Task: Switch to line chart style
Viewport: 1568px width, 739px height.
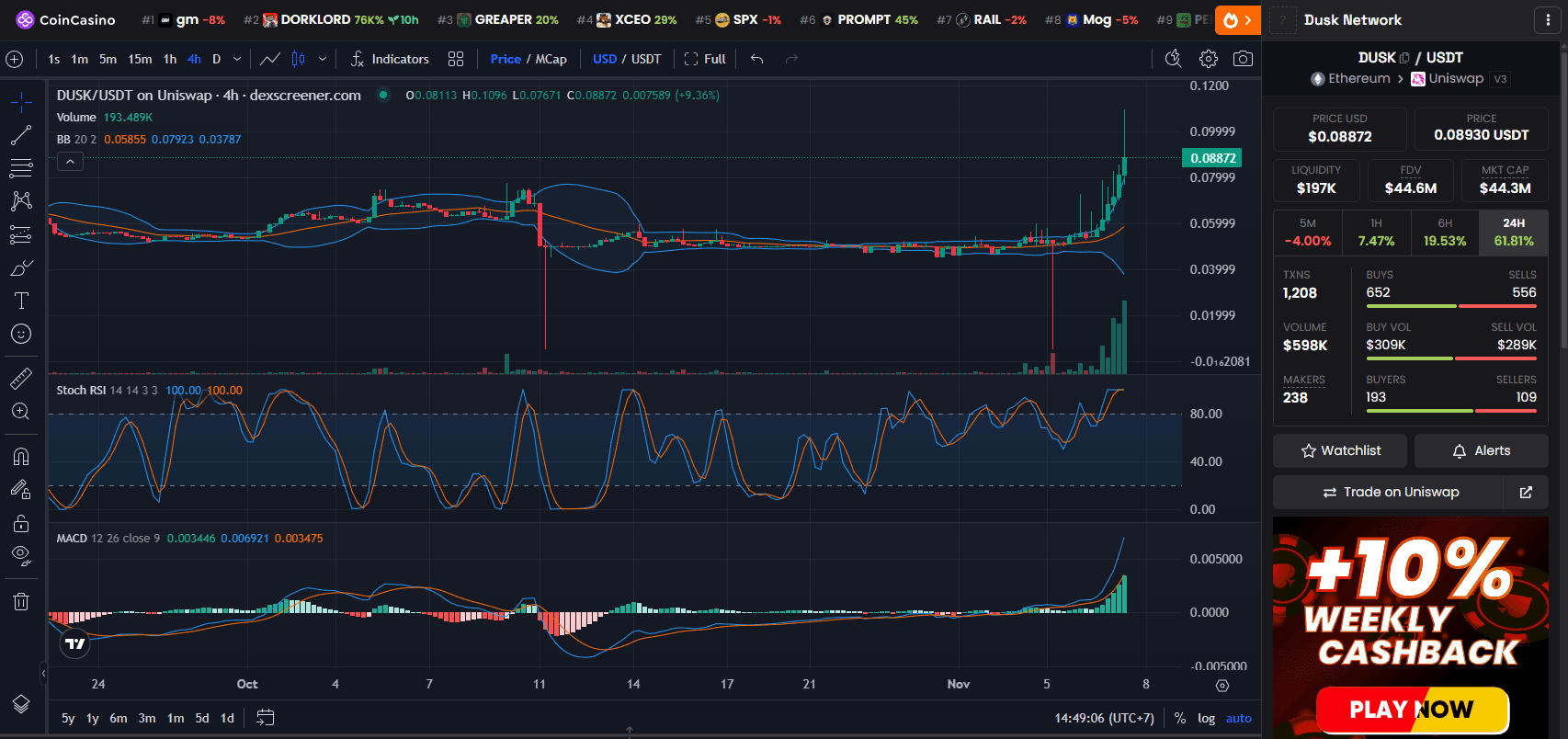Action: click(269, 59)
